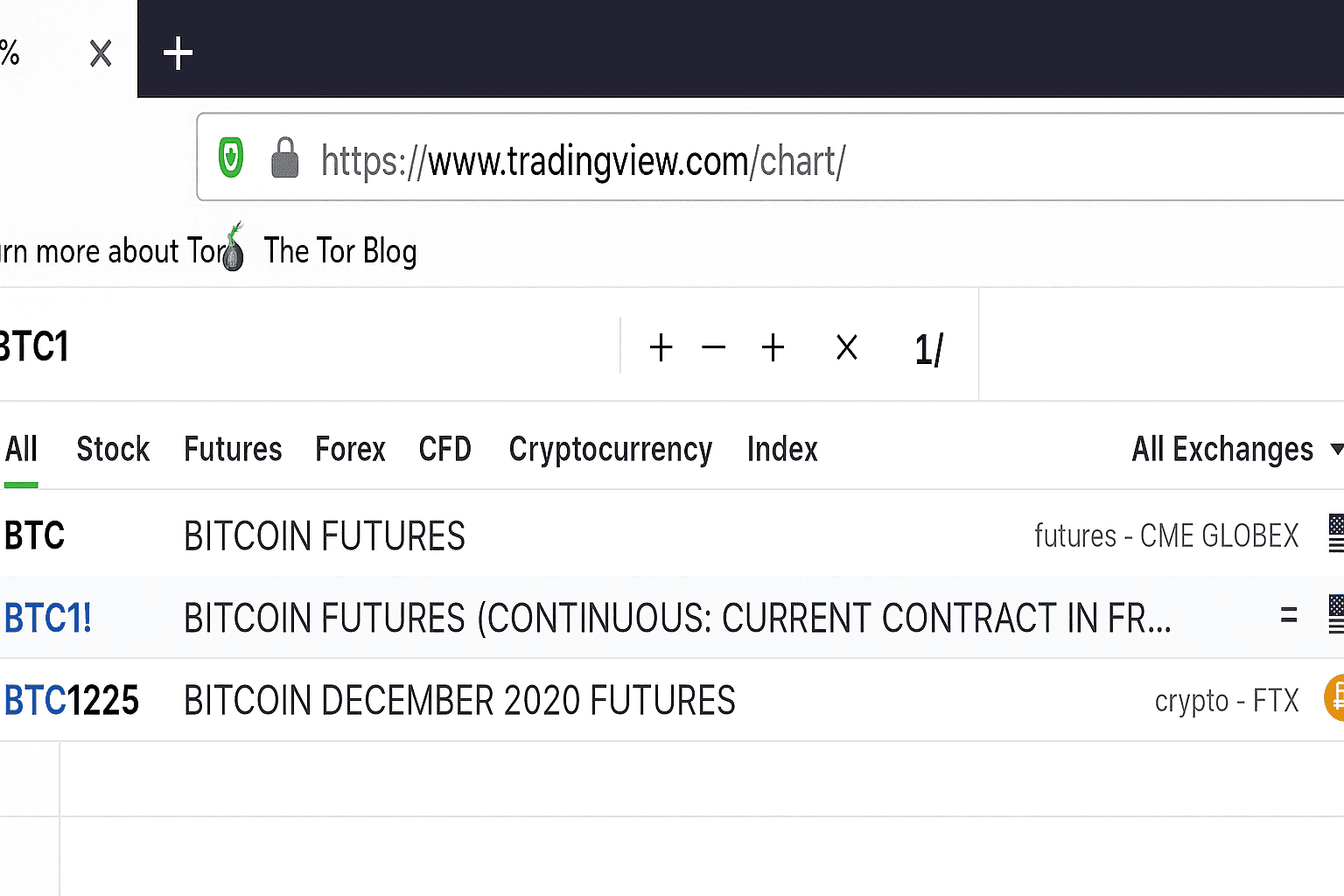Open The Tor Blog bookmark
The width and height of the screenshot is (1344, 896).
[x=340, y=251]
